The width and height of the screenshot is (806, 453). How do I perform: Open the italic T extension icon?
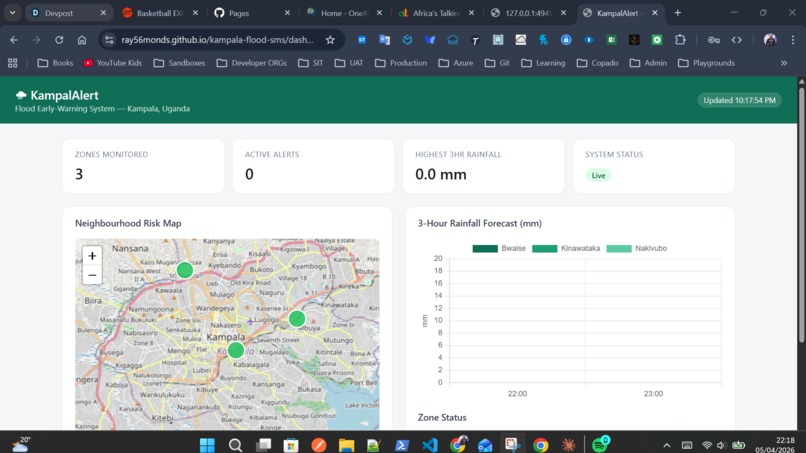coord(475,40)
